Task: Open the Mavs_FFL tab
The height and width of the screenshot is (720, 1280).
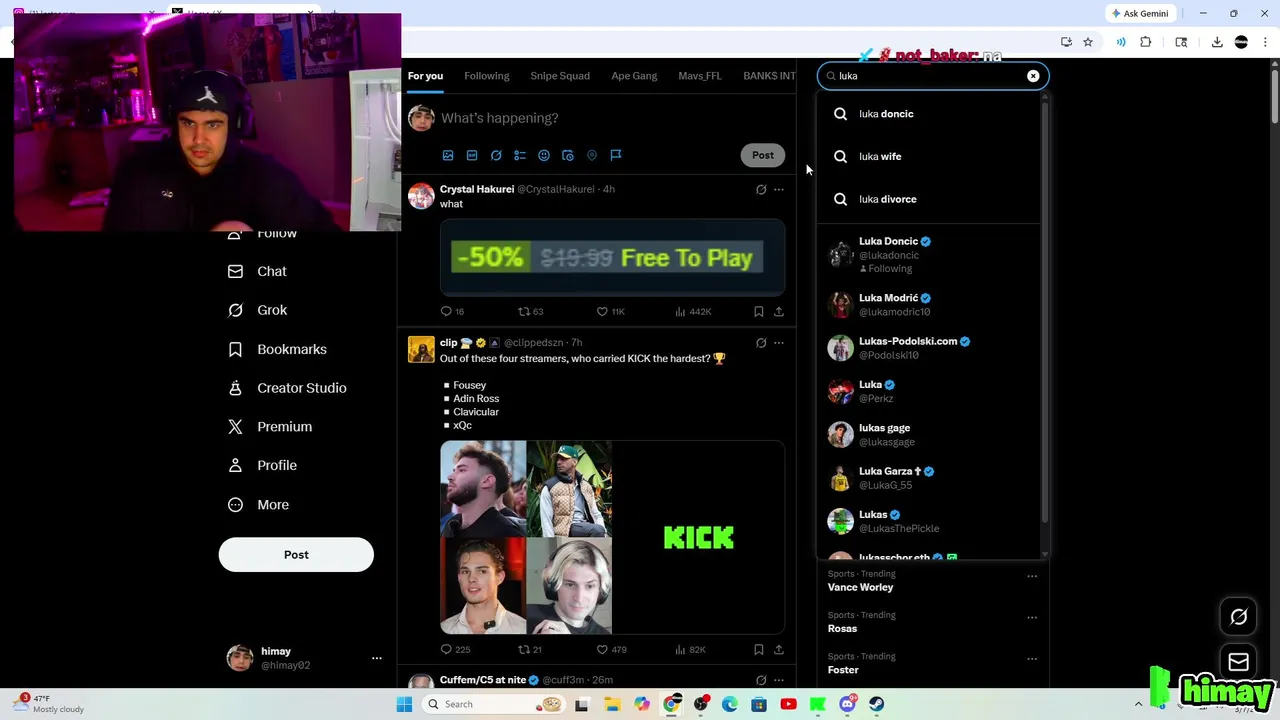Action: (x=700, y=76)
